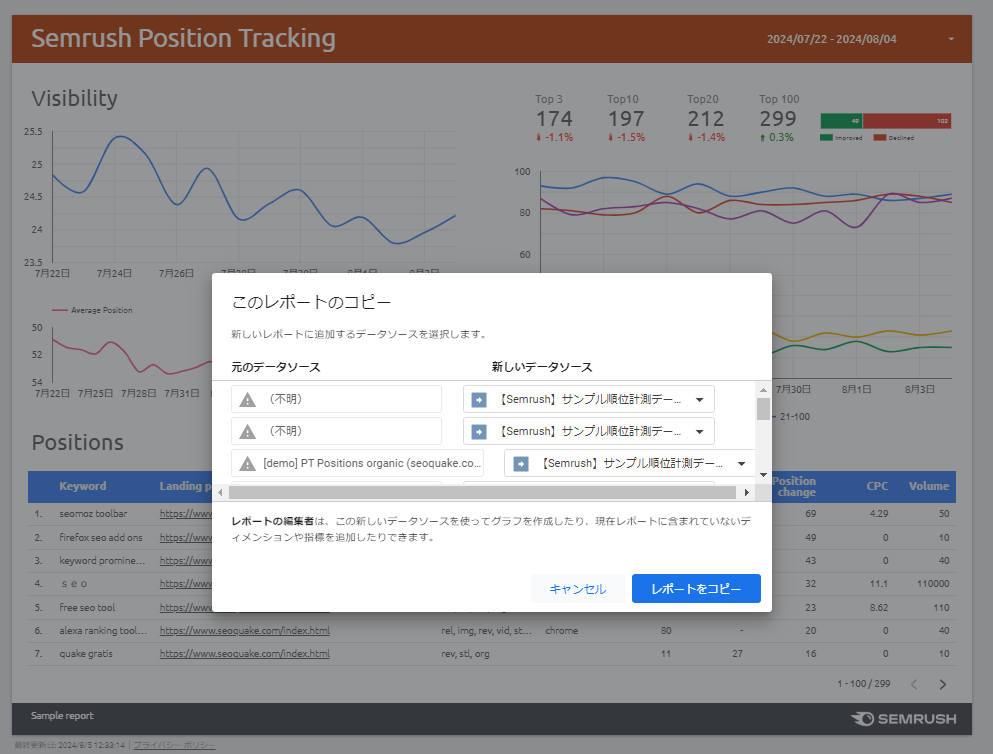Click the Declined legend swatch

879,137
